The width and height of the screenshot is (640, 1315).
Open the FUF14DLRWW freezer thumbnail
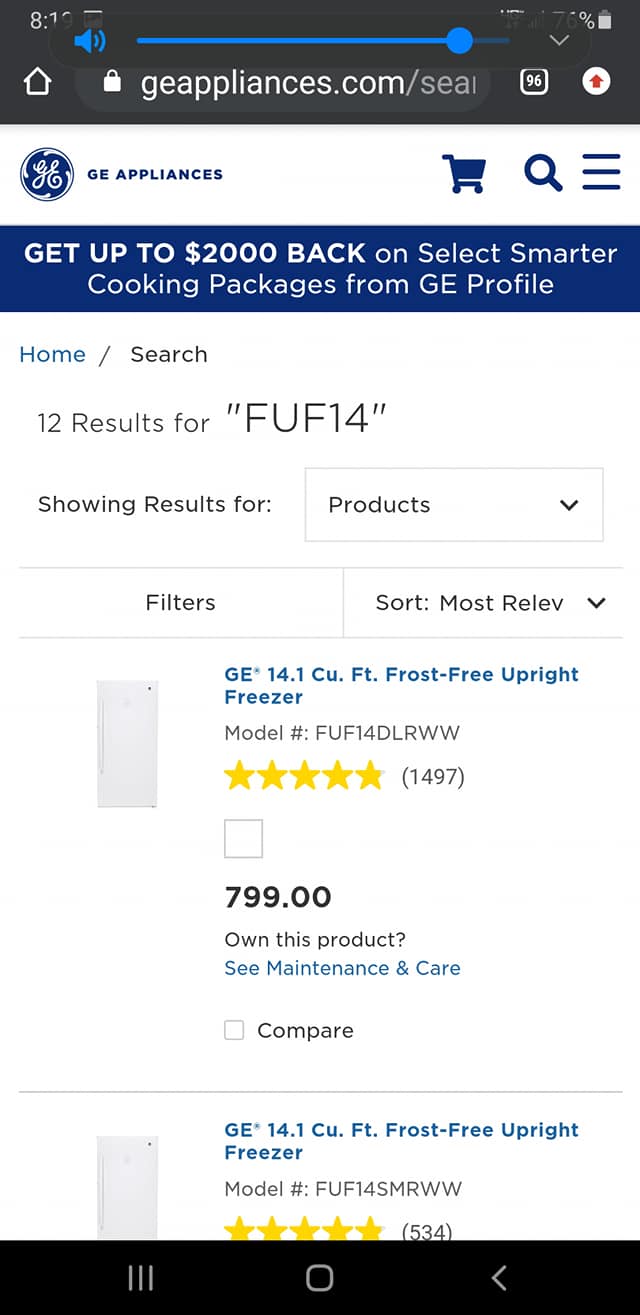click(127, 743)
